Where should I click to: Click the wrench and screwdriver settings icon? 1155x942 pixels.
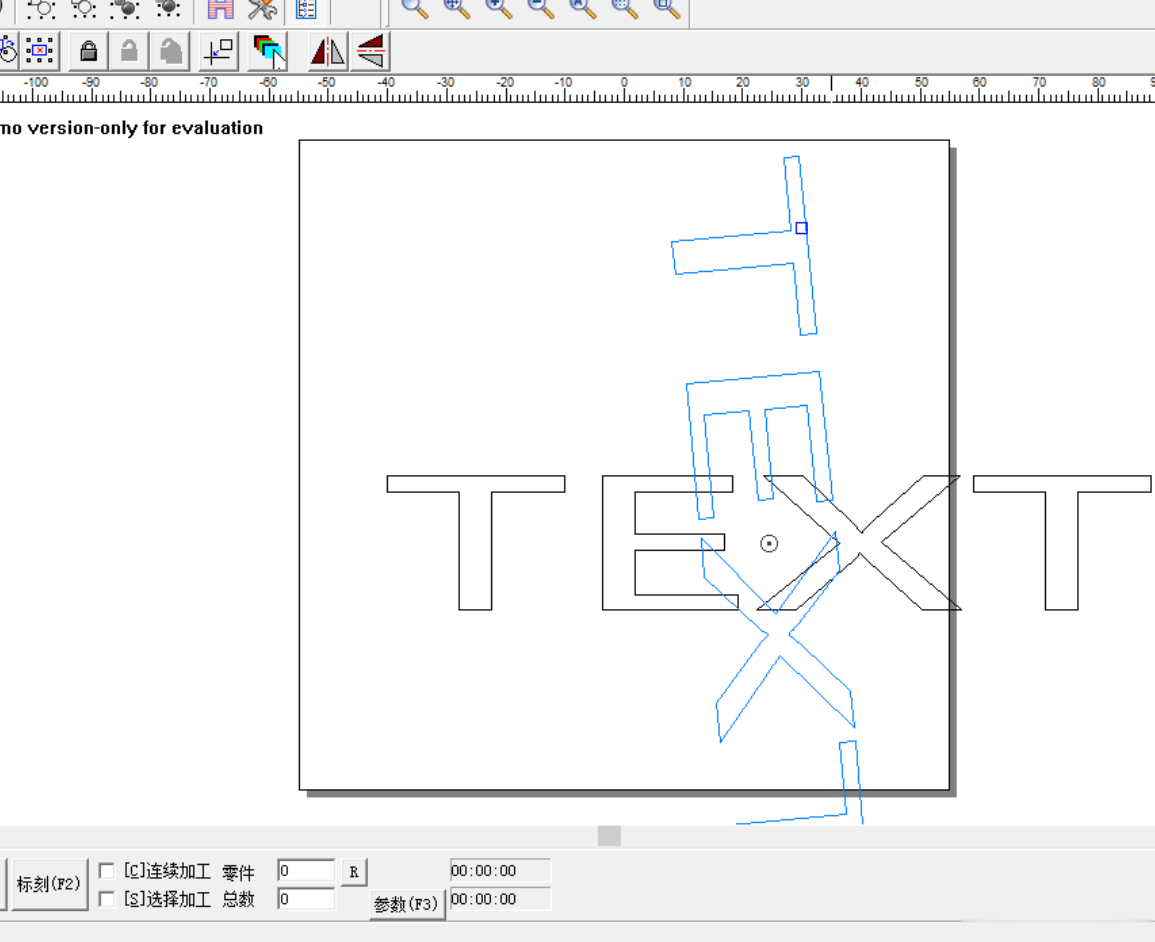tap(262, 9)
